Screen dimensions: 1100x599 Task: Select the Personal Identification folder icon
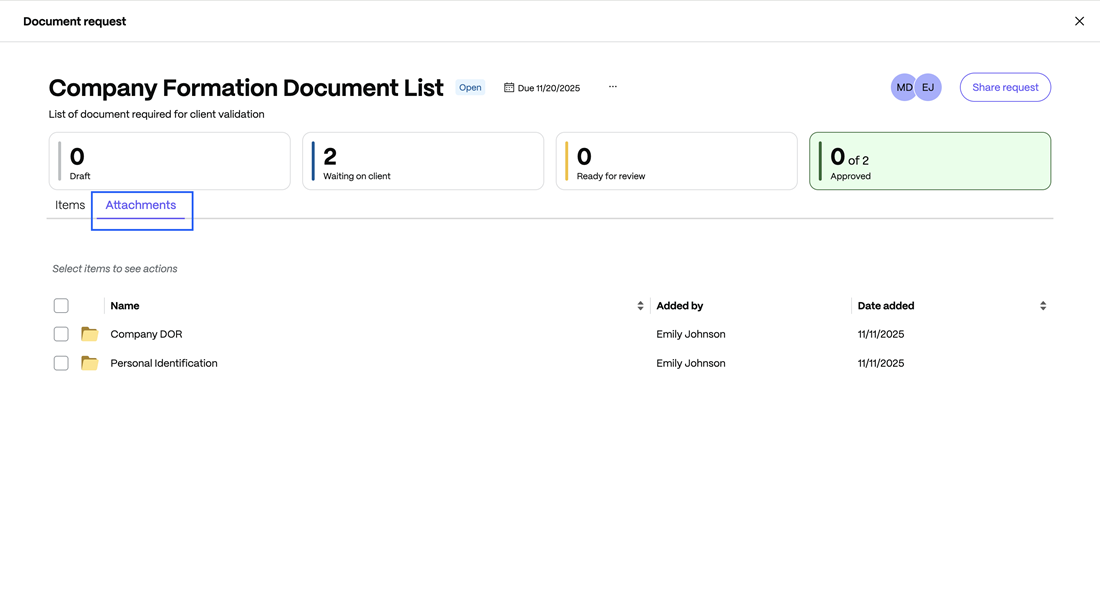tap(89, 362)
